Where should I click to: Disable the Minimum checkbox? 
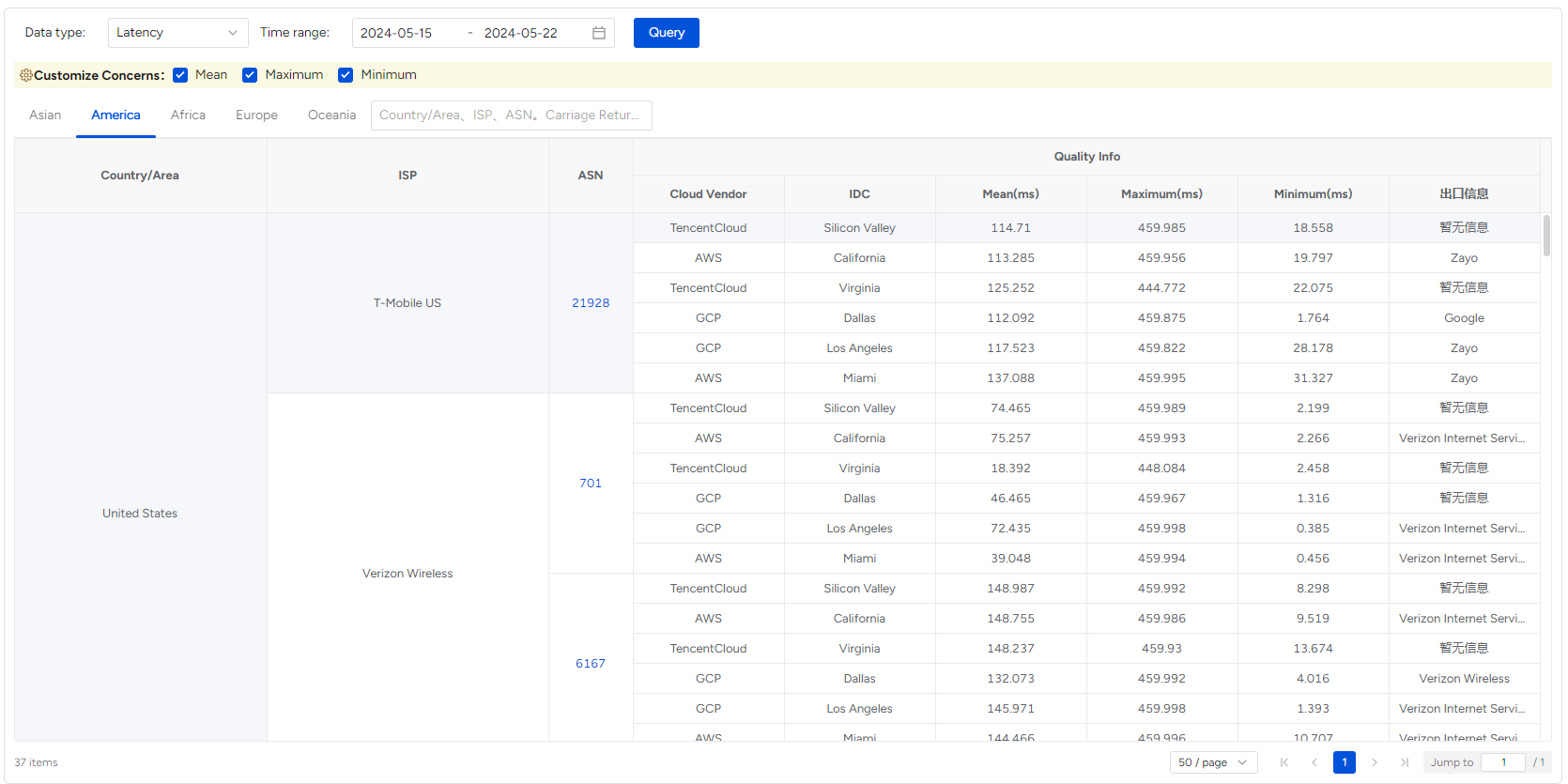click(x=346, y=75)
